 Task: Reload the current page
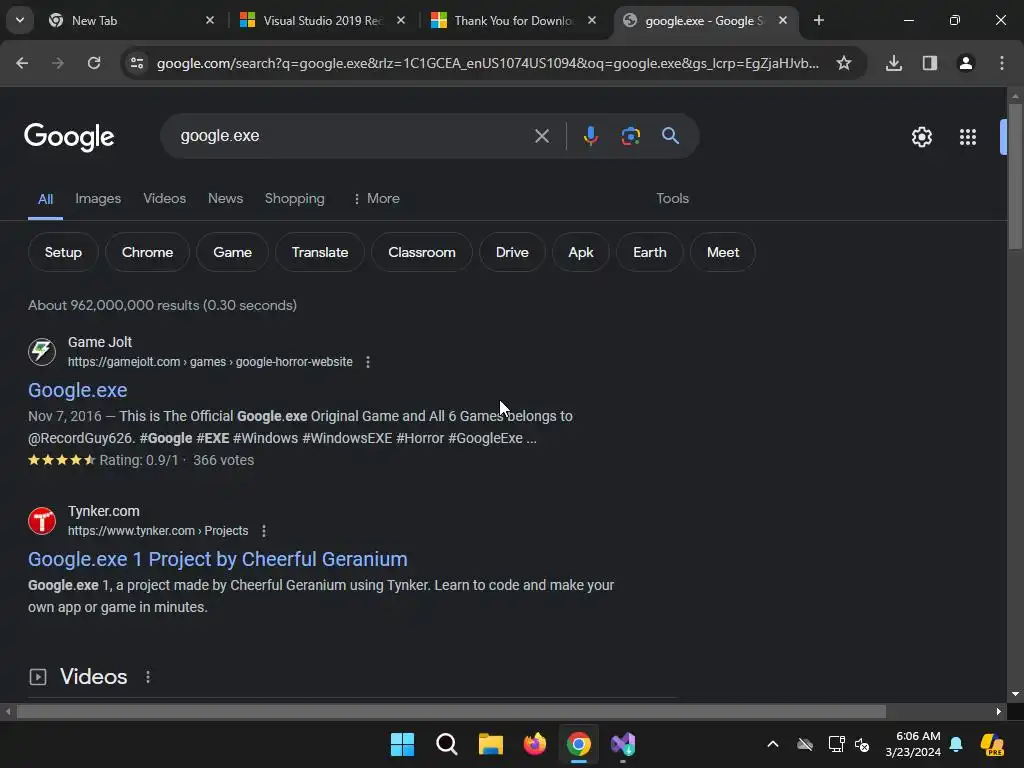[94, 63]
